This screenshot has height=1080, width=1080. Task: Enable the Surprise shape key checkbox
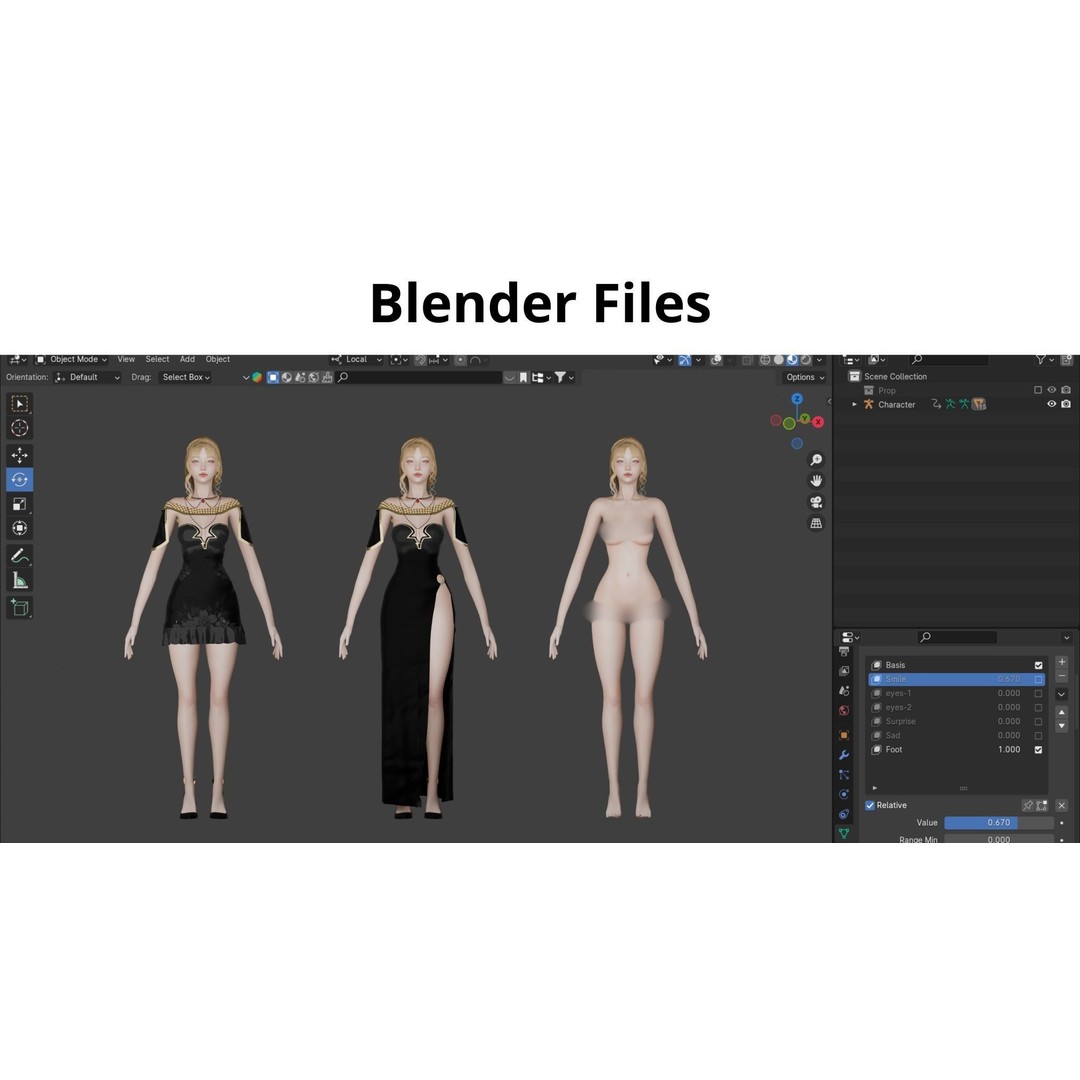(x=1039, y=722)
